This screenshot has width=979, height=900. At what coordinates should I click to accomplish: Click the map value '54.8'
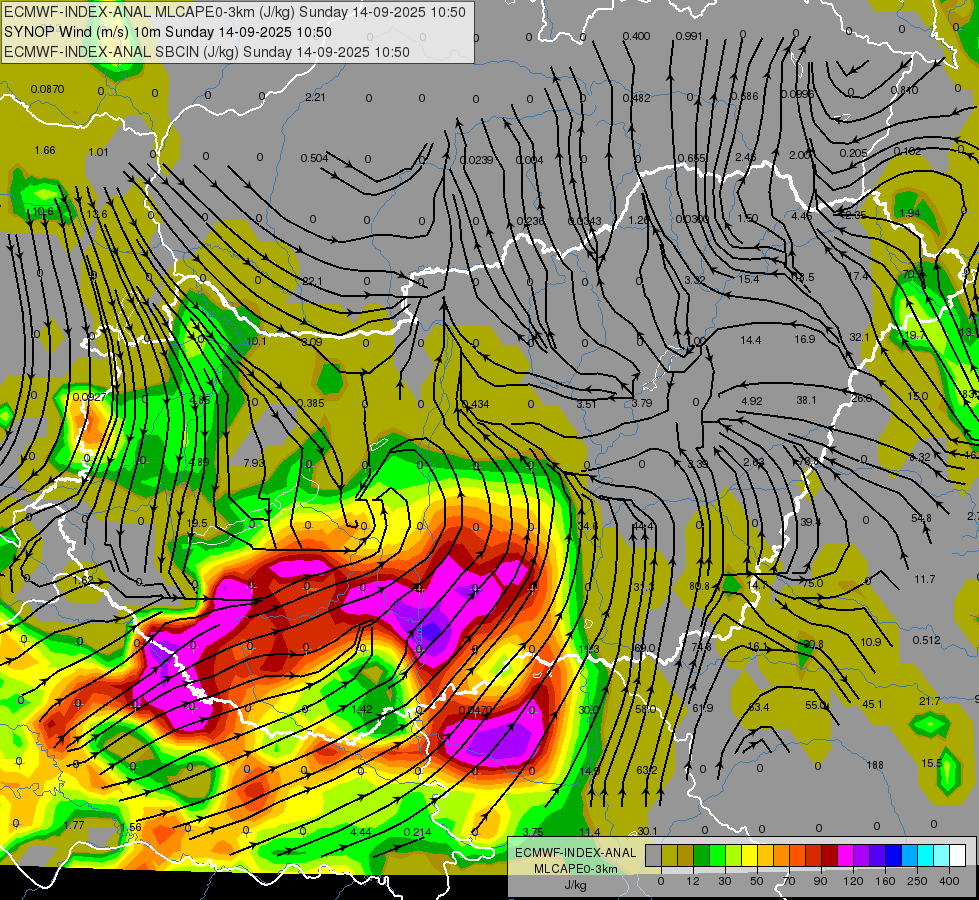[922, 518]
